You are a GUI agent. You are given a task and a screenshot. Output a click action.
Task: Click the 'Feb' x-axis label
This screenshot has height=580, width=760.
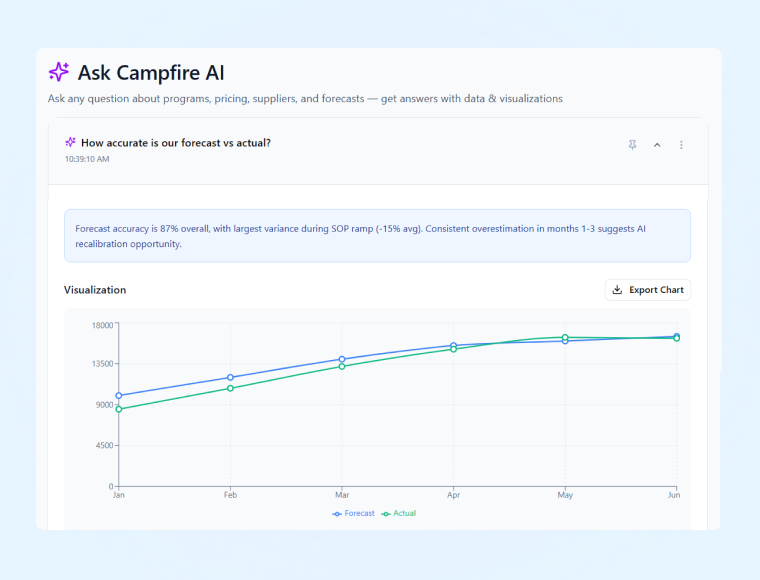[230, 495]
